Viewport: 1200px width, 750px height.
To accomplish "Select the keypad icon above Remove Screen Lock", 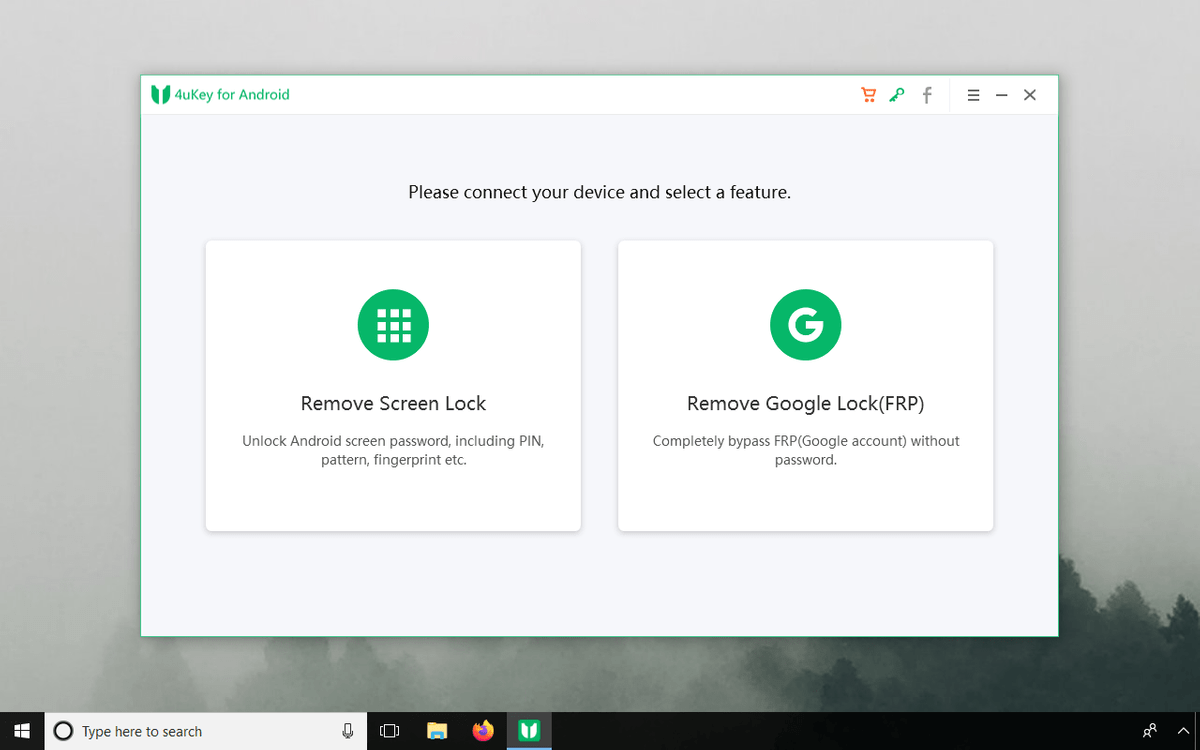I will pos(393,324).
